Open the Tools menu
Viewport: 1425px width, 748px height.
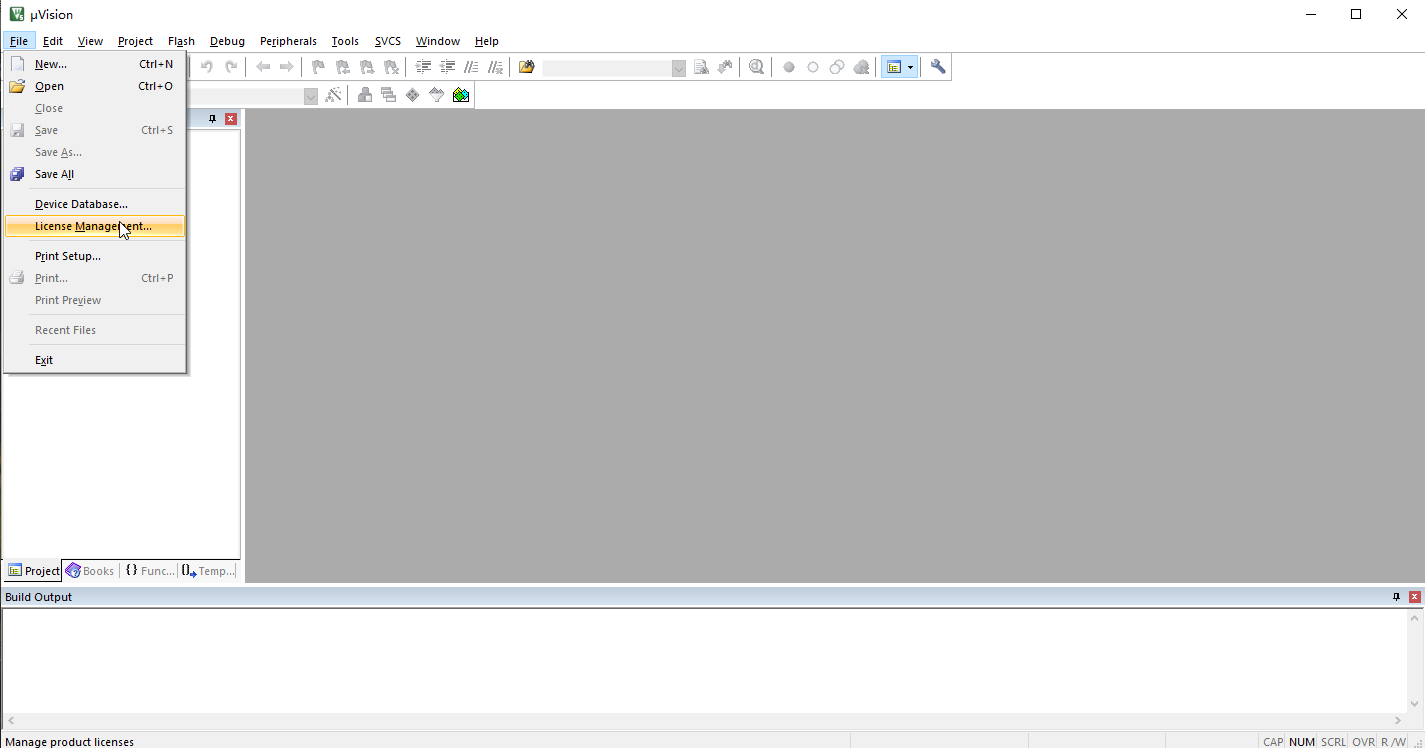(345, 41)
